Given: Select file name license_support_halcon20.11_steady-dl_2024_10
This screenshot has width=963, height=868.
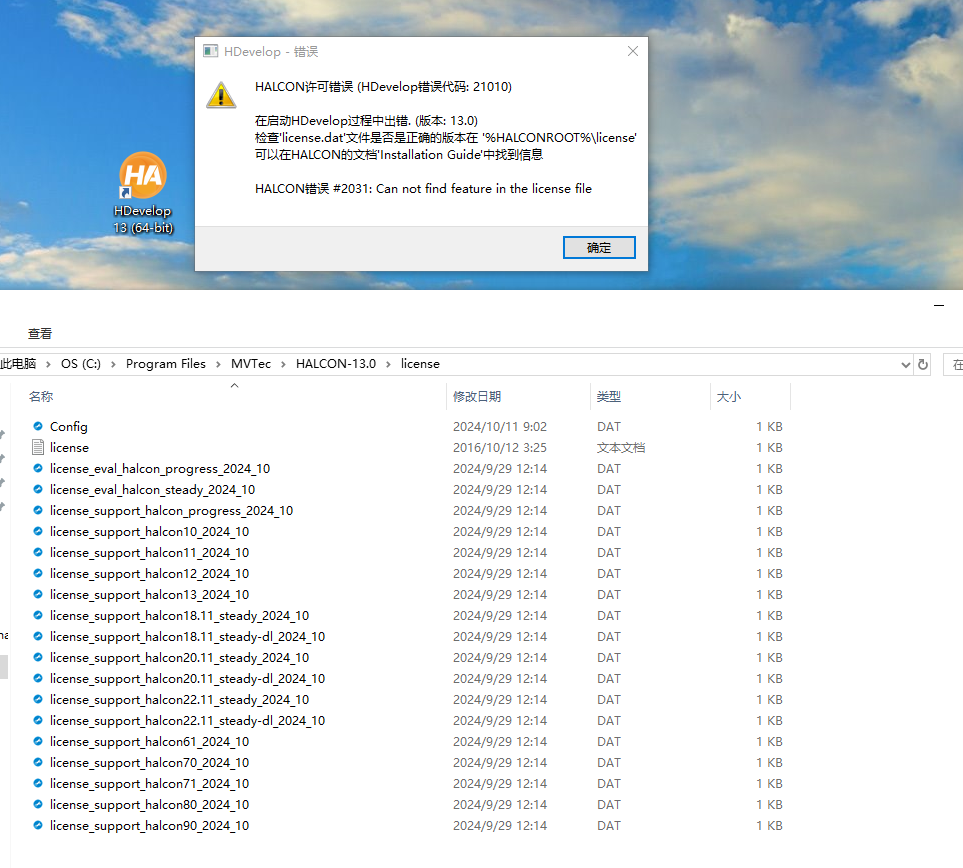Looking at the screenshot, I should 187,679.
